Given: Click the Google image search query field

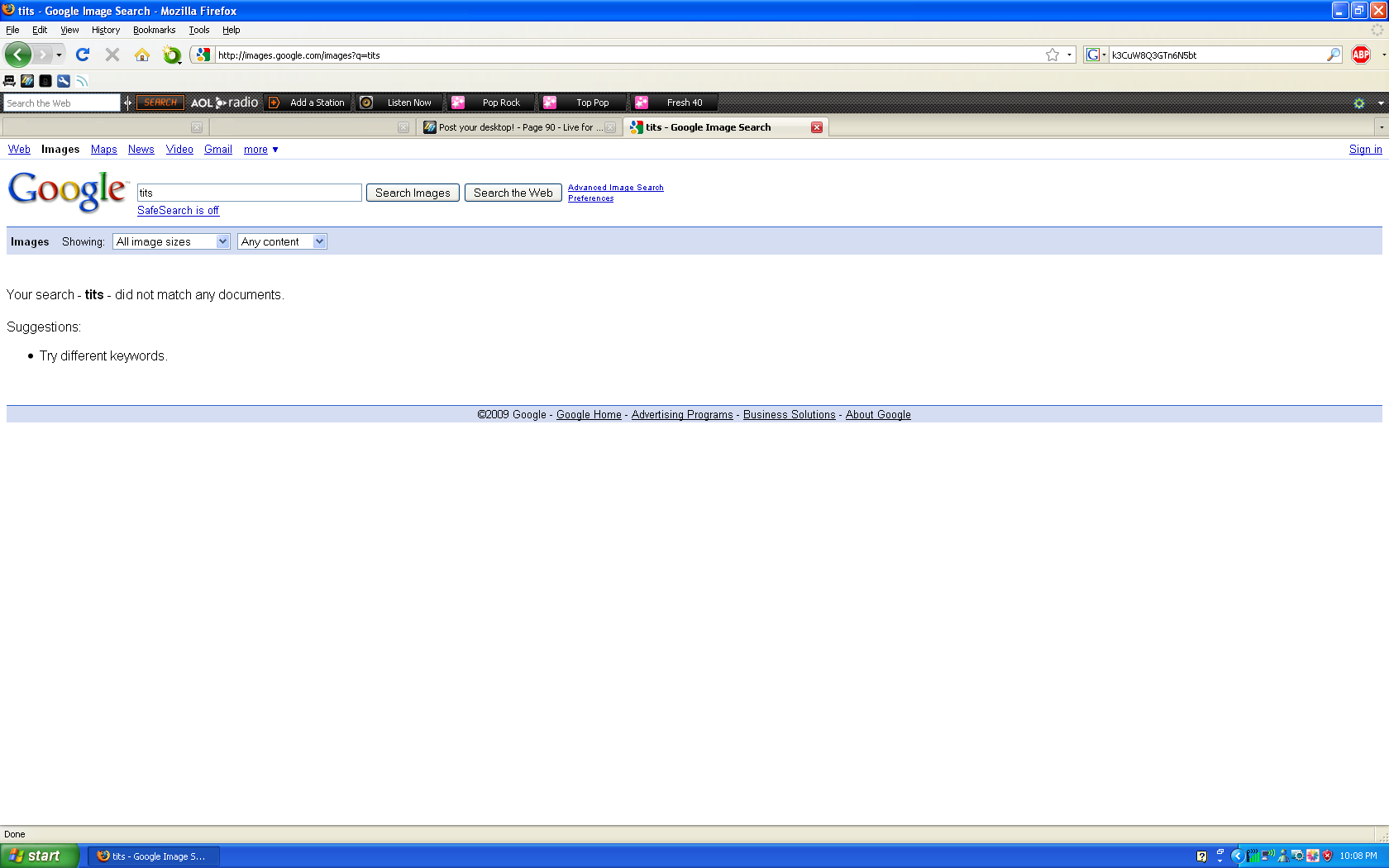Looking at the screenshot, I should click(250, 193).
